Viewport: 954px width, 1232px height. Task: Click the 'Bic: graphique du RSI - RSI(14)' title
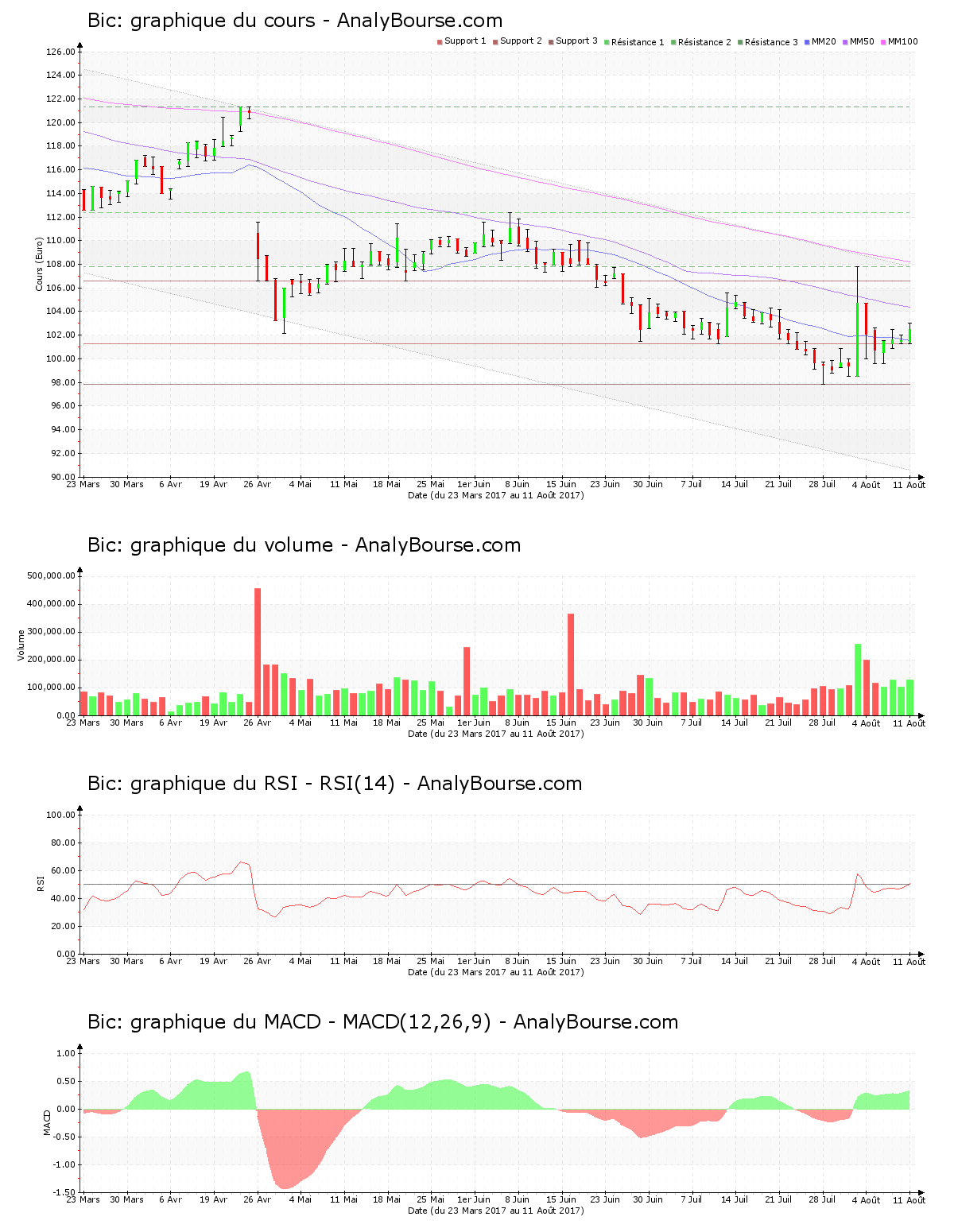point(335,784)
